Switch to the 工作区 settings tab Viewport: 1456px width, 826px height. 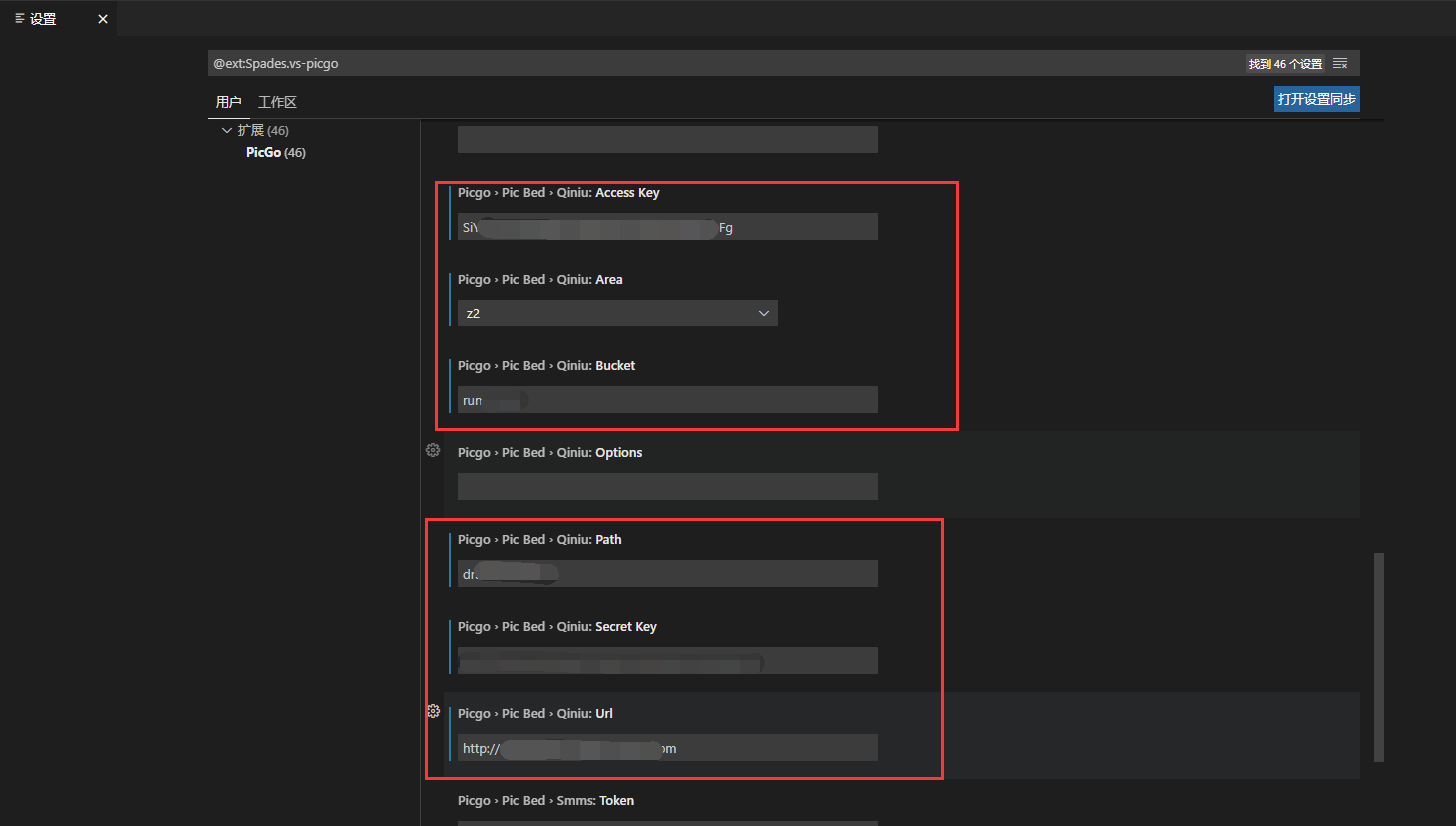pyautogui.click(x=277, y=102)
